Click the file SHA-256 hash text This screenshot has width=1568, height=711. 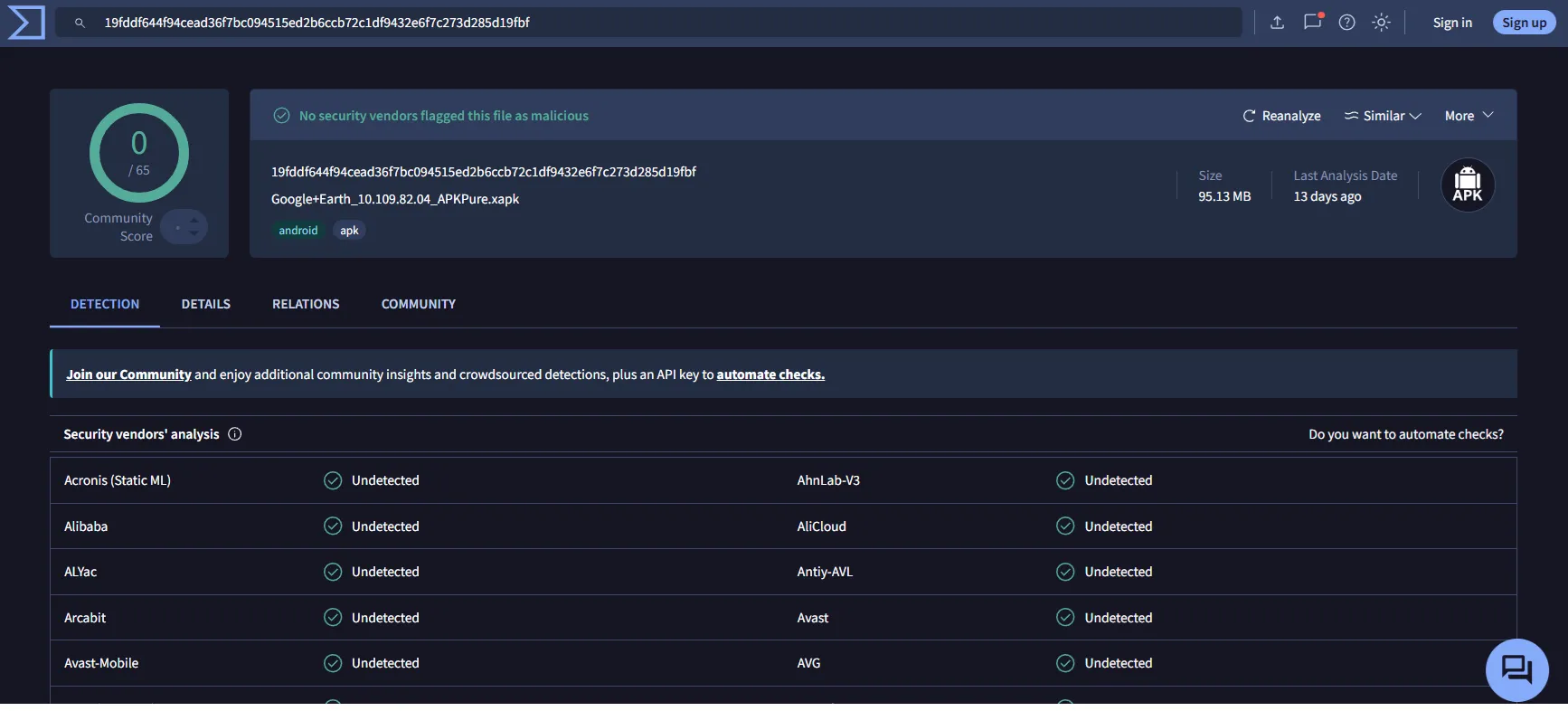point(484,172)
